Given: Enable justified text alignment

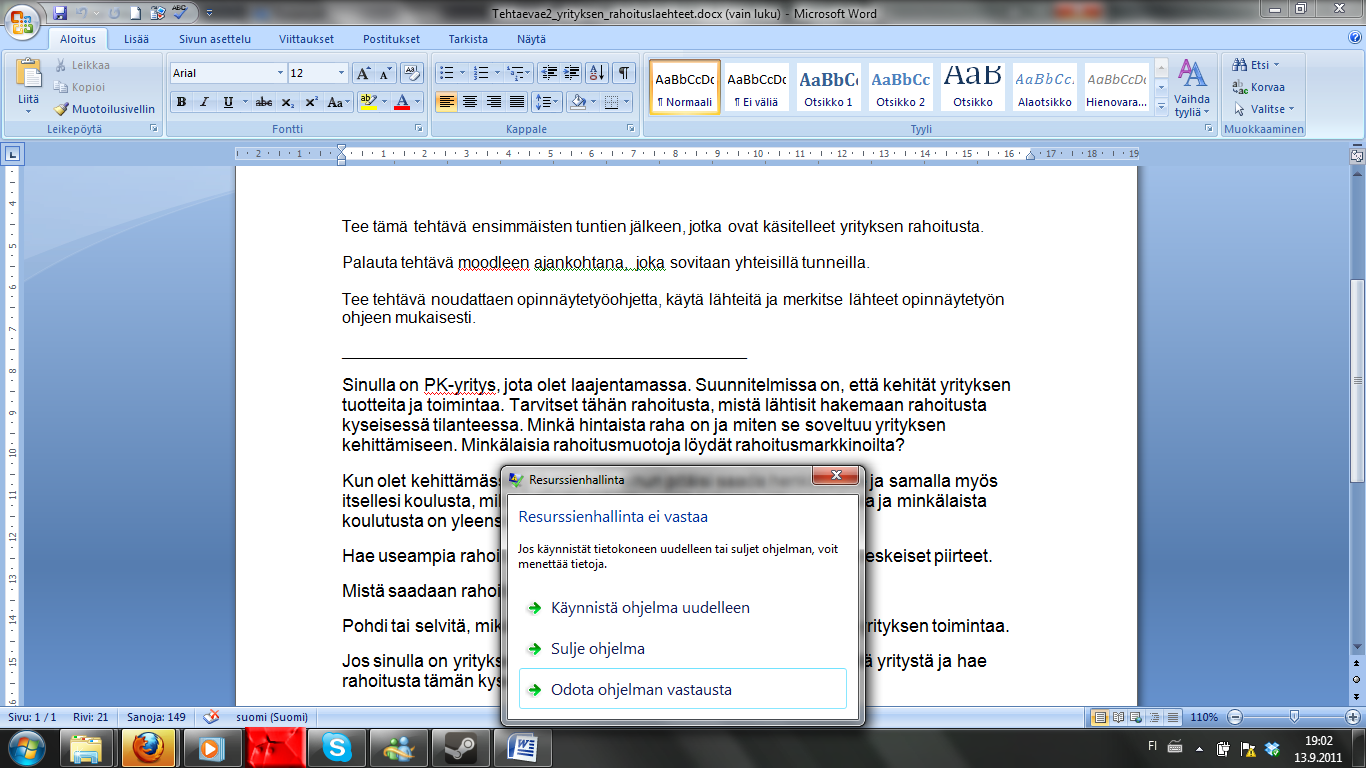Looking at the screenshot, I should (x=517, y=102).
